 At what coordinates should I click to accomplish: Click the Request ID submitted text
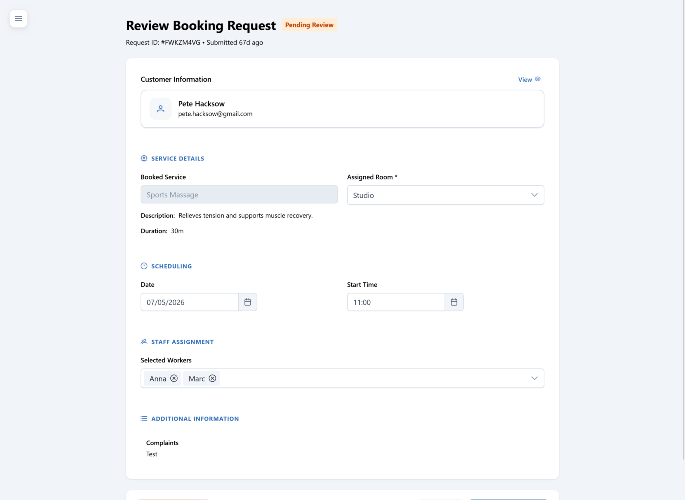click(194, 42)
